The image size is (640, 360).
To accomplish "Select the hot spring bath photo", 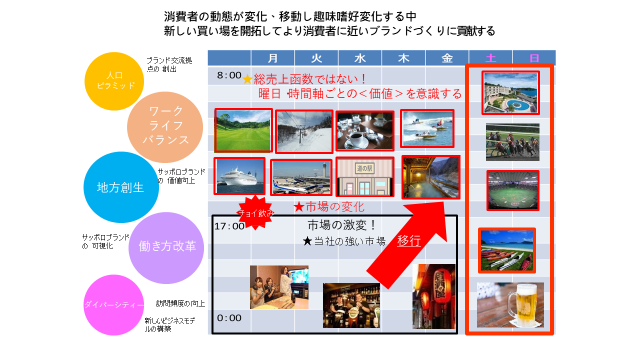I will point(431,177).
